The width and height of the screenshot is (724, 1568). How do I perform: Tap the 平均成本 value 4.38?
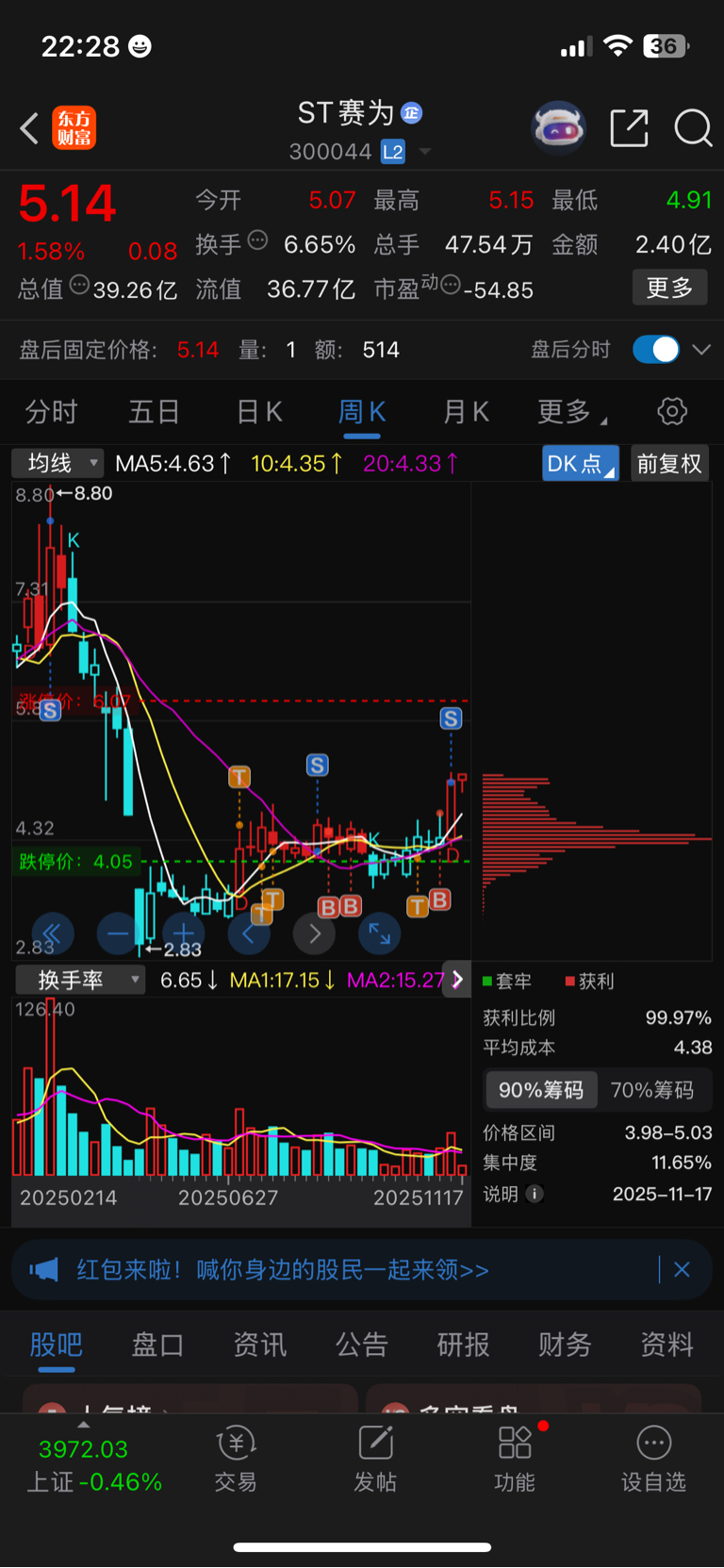pos(693,1048)
